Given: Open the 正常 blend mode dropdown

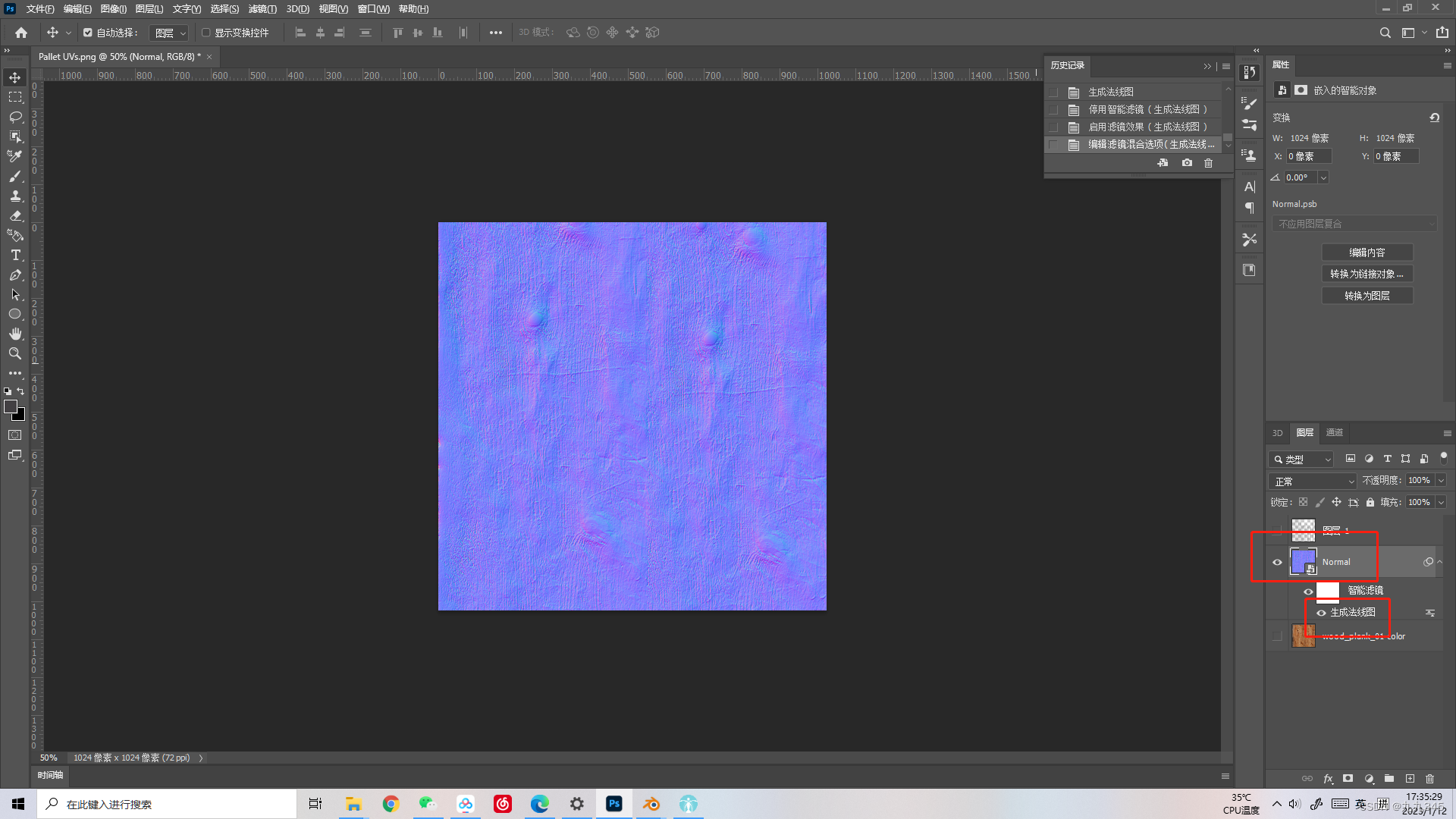Looking at the screenshot, I should (x=1313, y=482).
